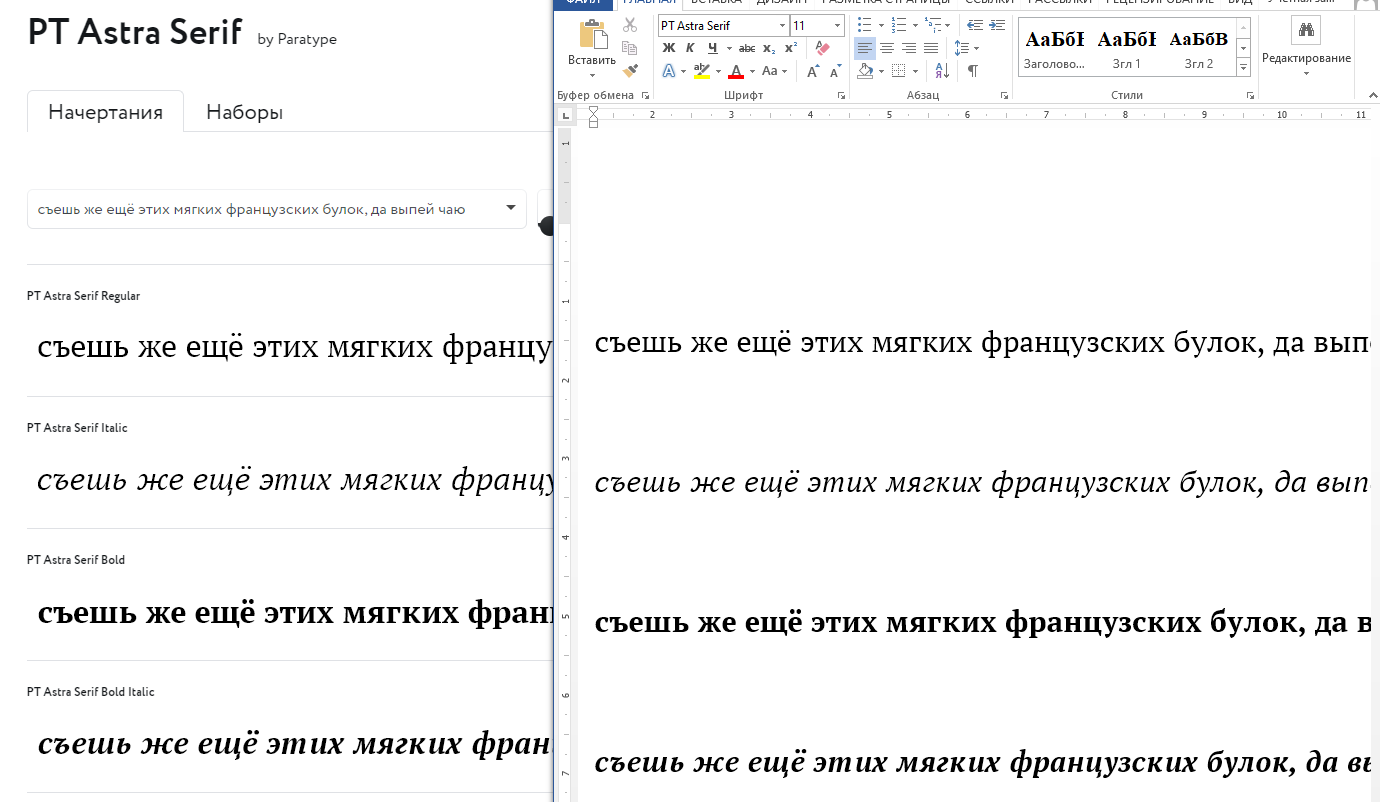Click the PT Astra Serif Italic label
The height and width of the screenshot is (802, 1380).
pyautogui.click(x=77, y=428)
